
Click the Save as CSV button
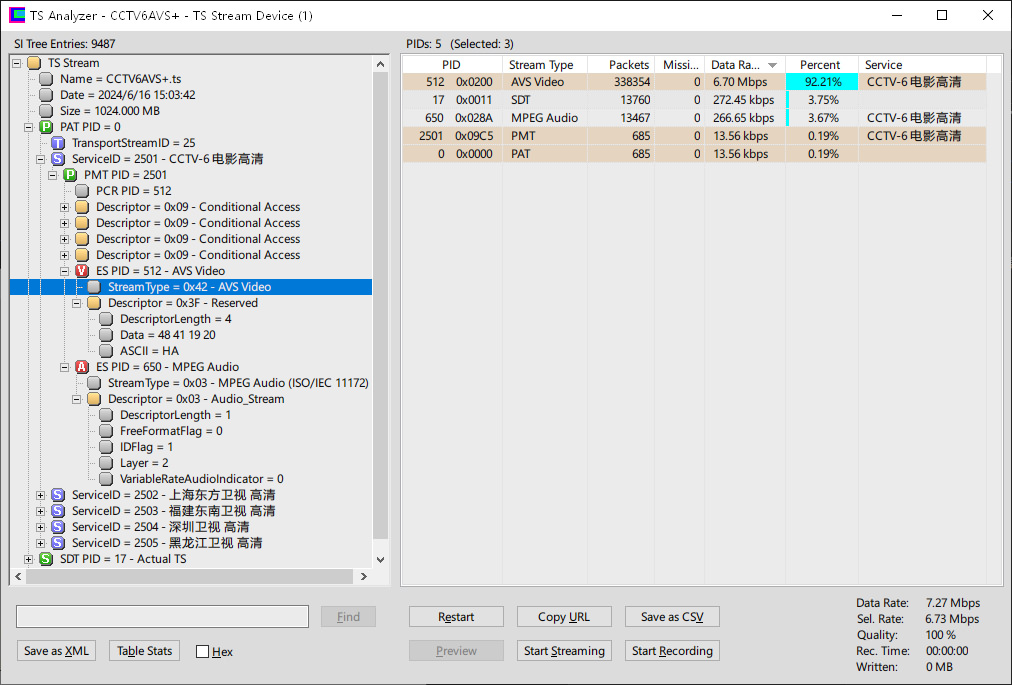[672, 617]
